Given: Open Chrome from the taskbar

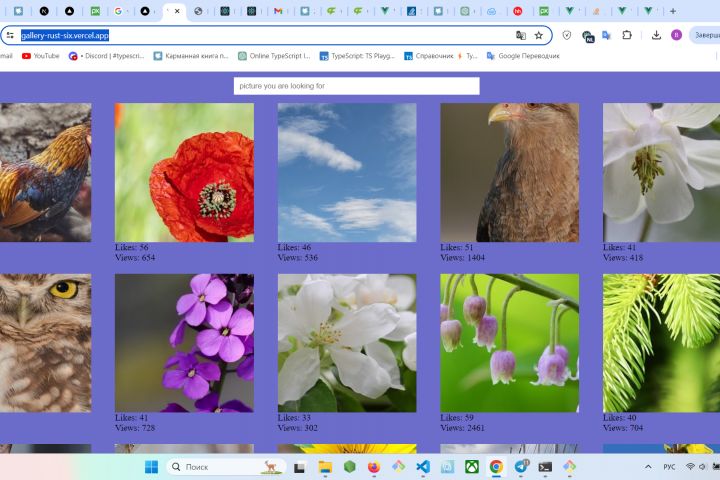Looking at the screenshot, I should (x=496, y=467).
